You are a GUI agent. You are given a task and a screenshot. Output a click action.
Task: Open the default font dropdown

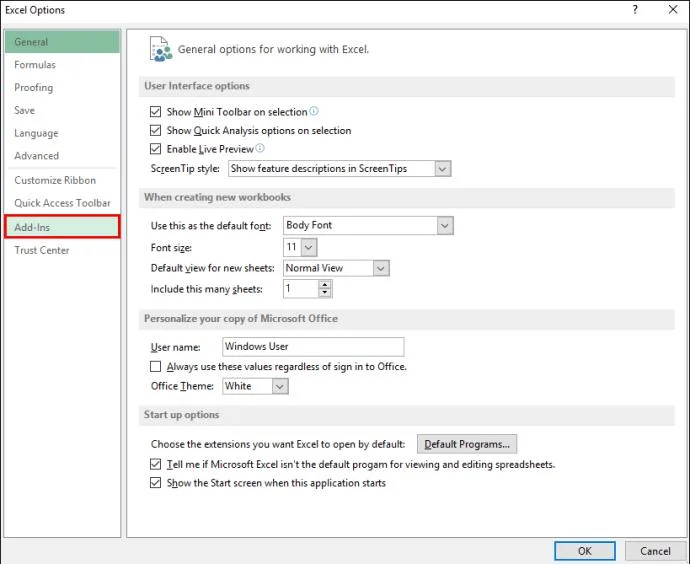tap(445, 226)
